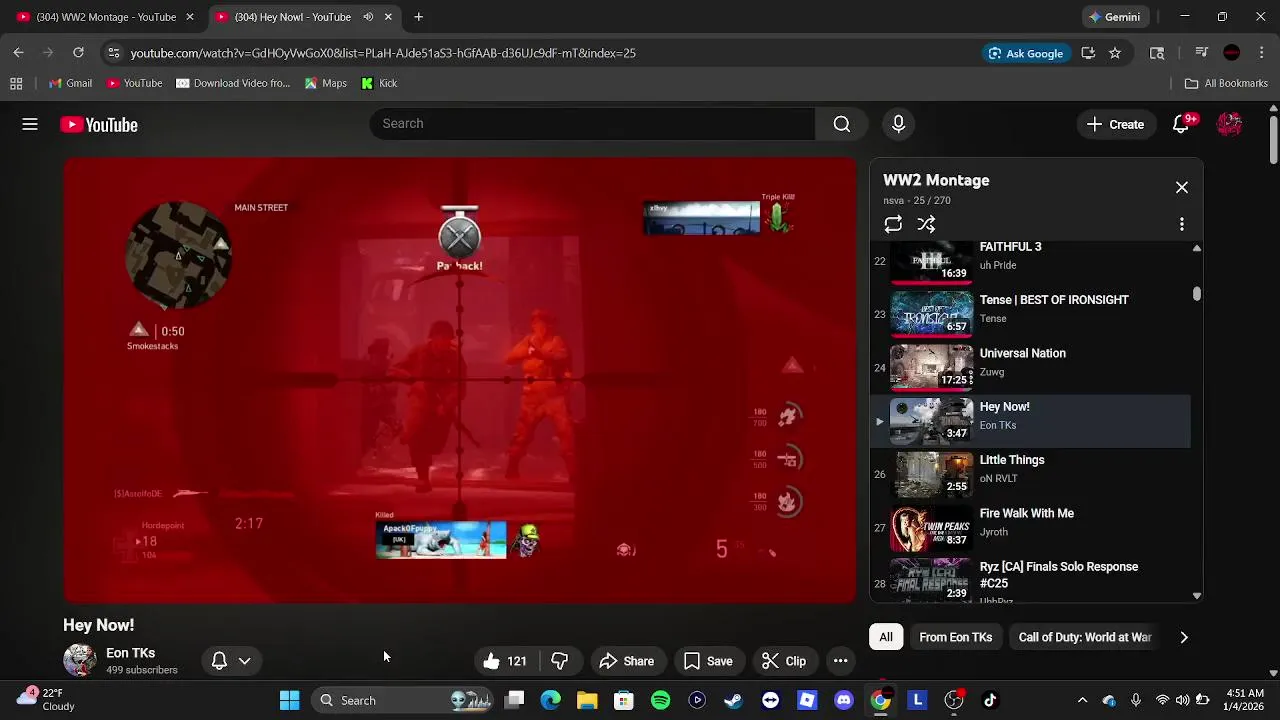
Task: Open YouTube notifications bell with 9+ badge
Action: 1182,124
